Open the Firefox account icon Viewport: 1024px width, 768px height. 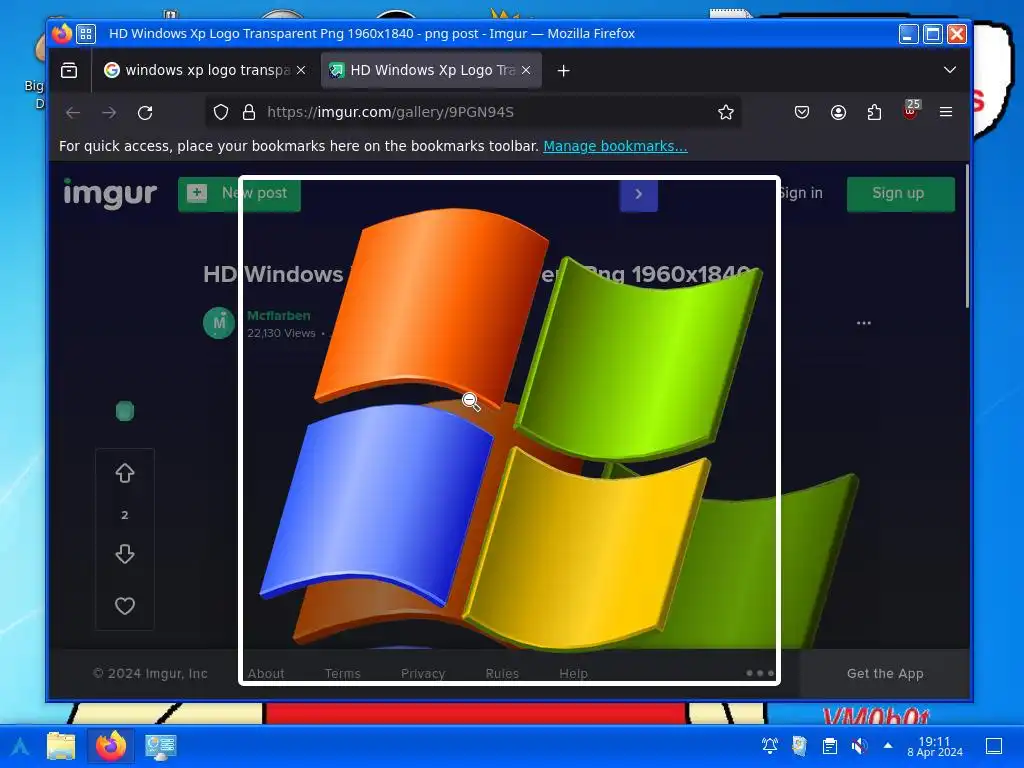tap(839, 112)
